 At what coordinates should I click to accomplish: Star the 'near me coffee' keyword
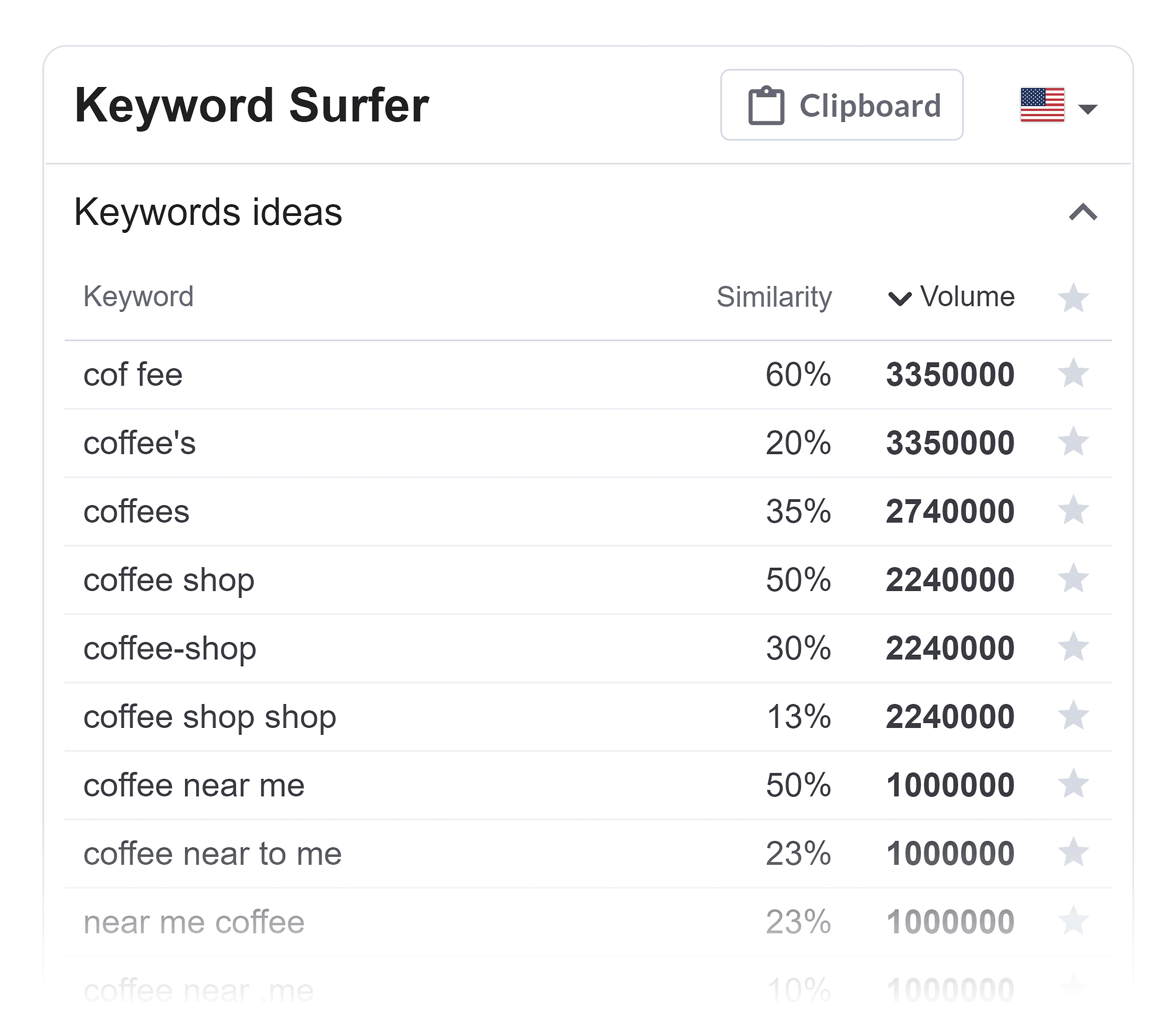[1073, 920]
